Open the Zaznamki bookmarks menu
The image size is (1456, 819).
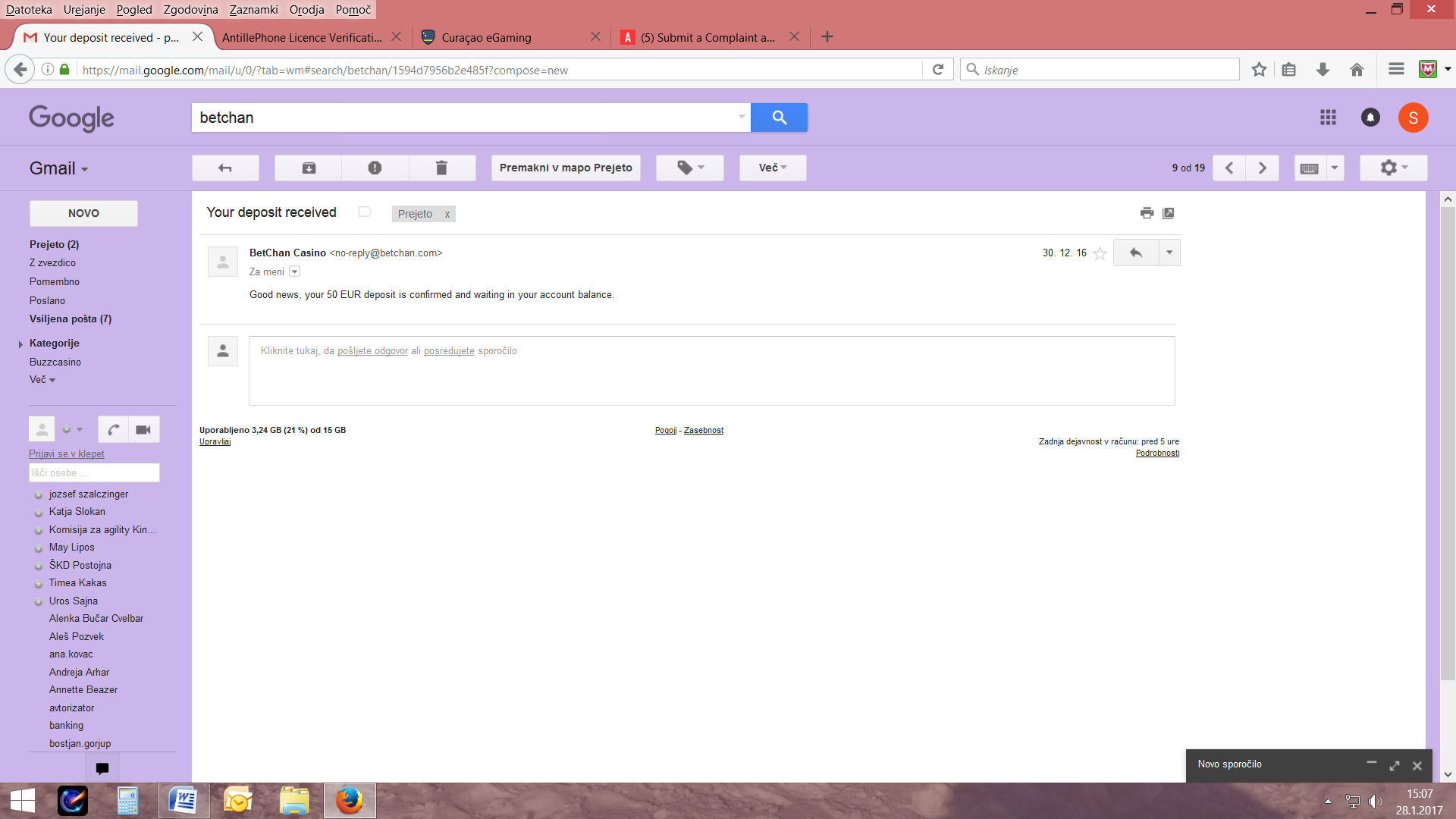coord(253,10)
